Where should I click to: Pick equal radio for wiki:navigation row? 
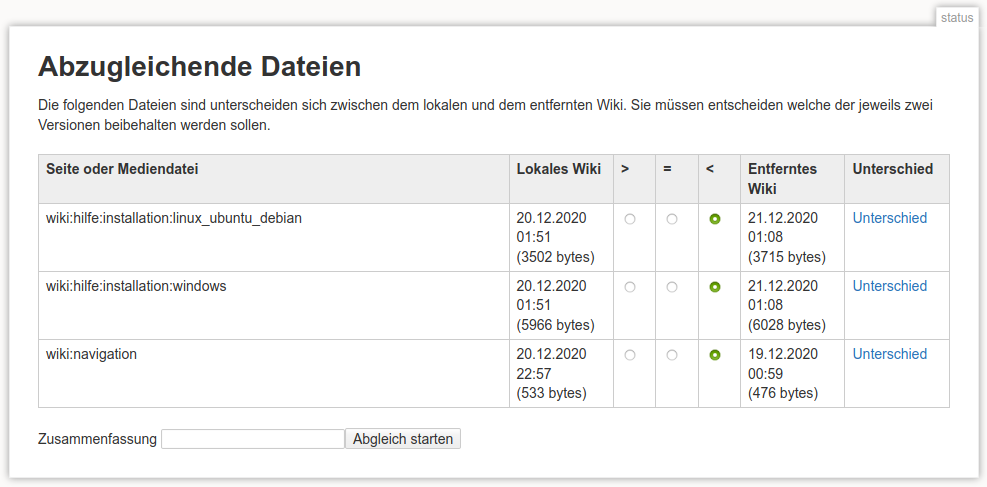click(x=672, y=355)
